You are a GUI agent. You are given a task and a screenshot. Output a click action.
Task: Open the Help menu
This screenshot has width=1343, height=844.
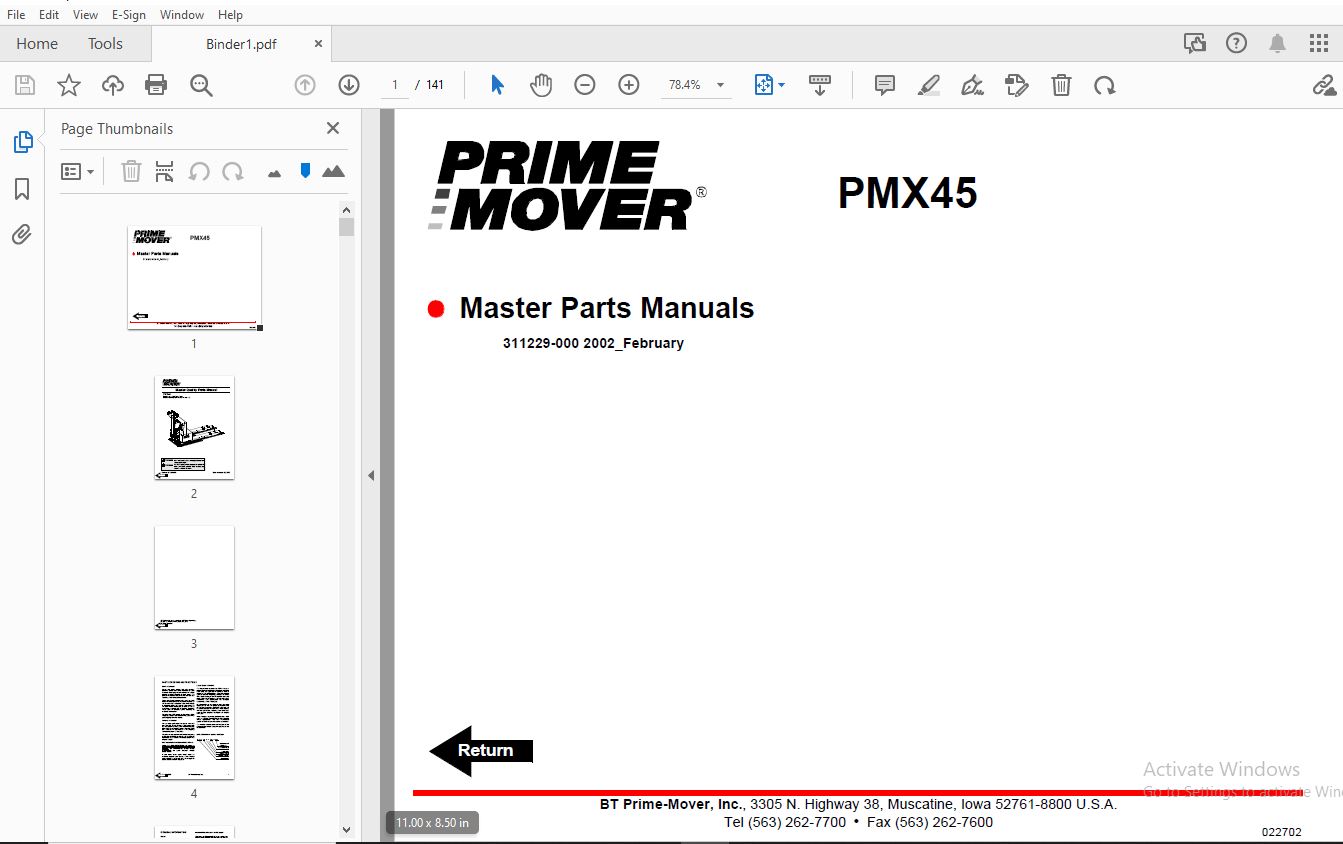click(x=230, y=15)
